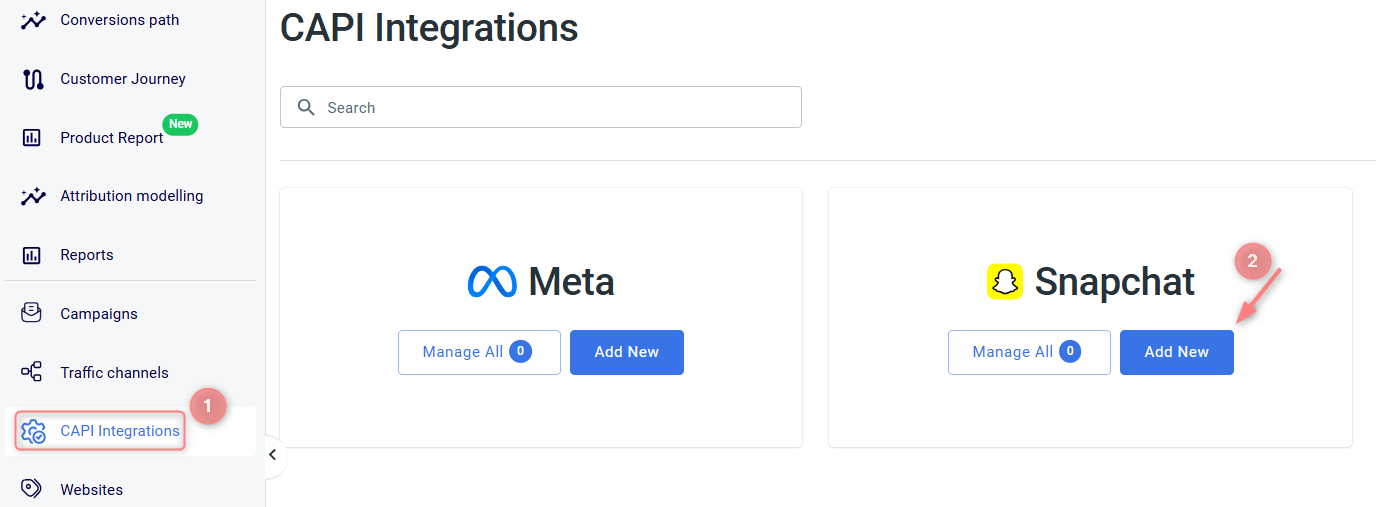Open the Websites menu item
1376x507 pixels.
(91, 490)
